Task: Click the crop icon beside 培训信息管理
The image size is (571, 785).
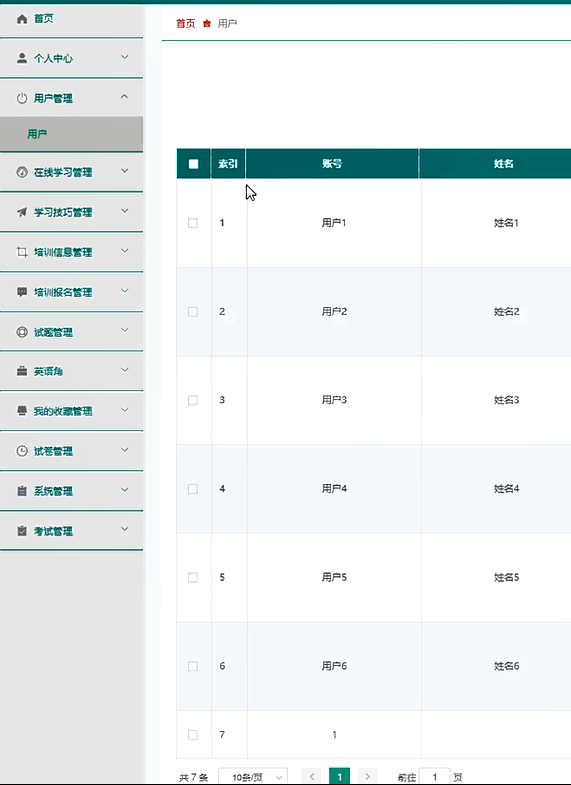Action: point(22,252)
